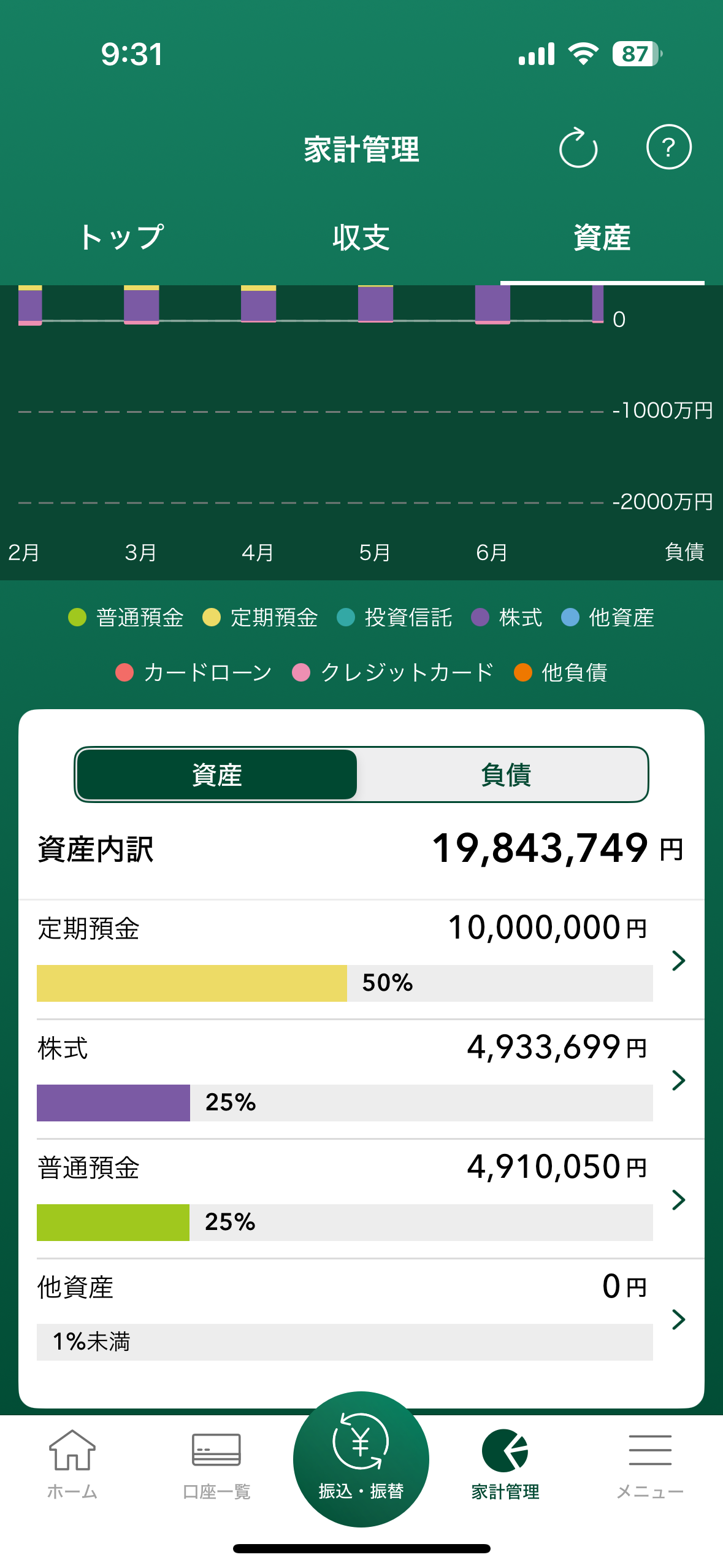Expand 普通預金 row chevron
The image size is (723, 1568).
[x=678, y=1199]
